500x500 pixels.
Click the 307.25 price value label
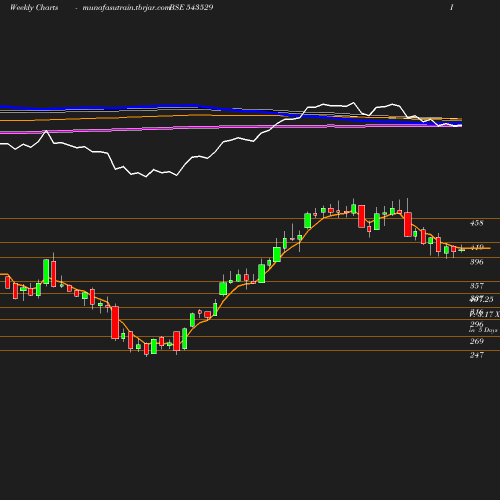[481, 299]
